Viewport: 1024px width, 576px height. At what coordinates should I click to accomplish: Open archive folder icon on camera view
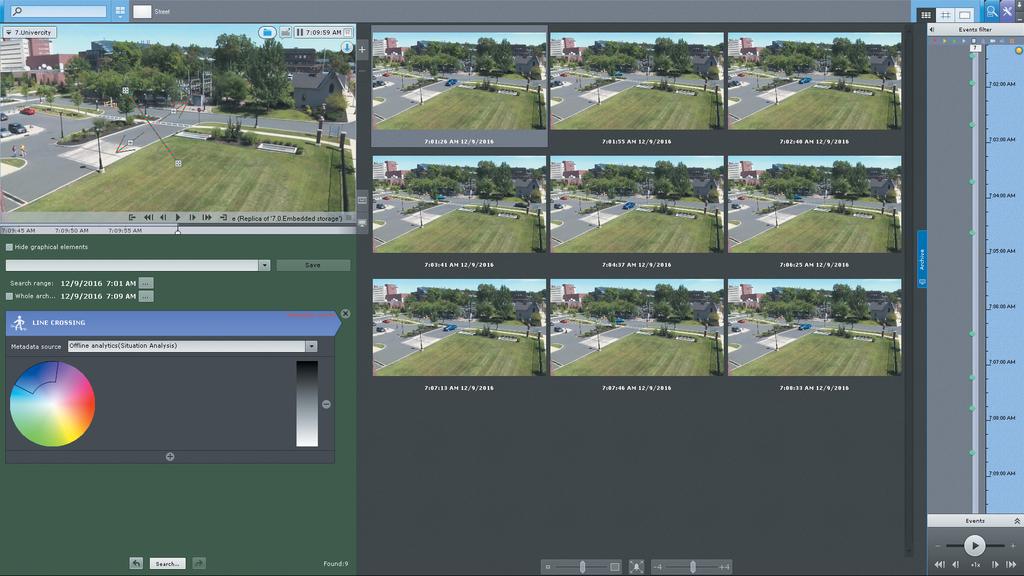tap(267, 32)
